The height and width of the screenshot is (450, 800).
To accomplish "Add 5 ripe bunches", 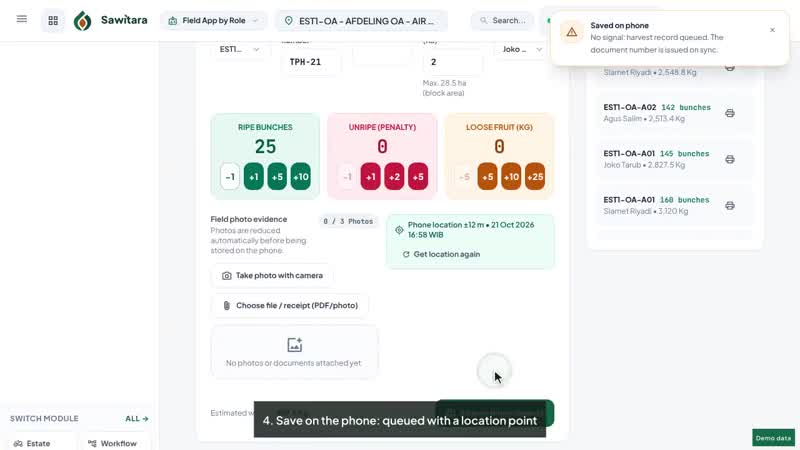I will [x=277, y=177].
